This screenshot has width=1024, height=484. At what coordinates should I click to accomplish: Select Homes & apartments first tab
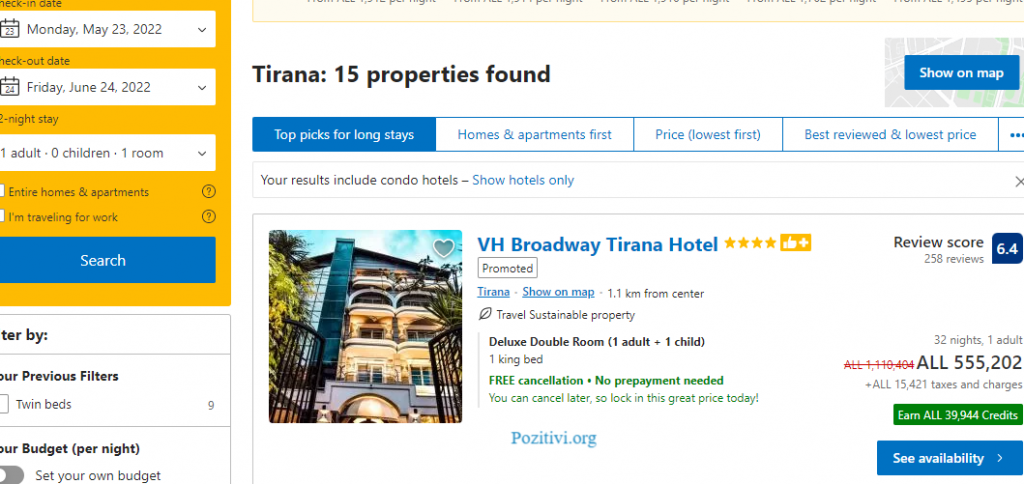tap(534, 135)
